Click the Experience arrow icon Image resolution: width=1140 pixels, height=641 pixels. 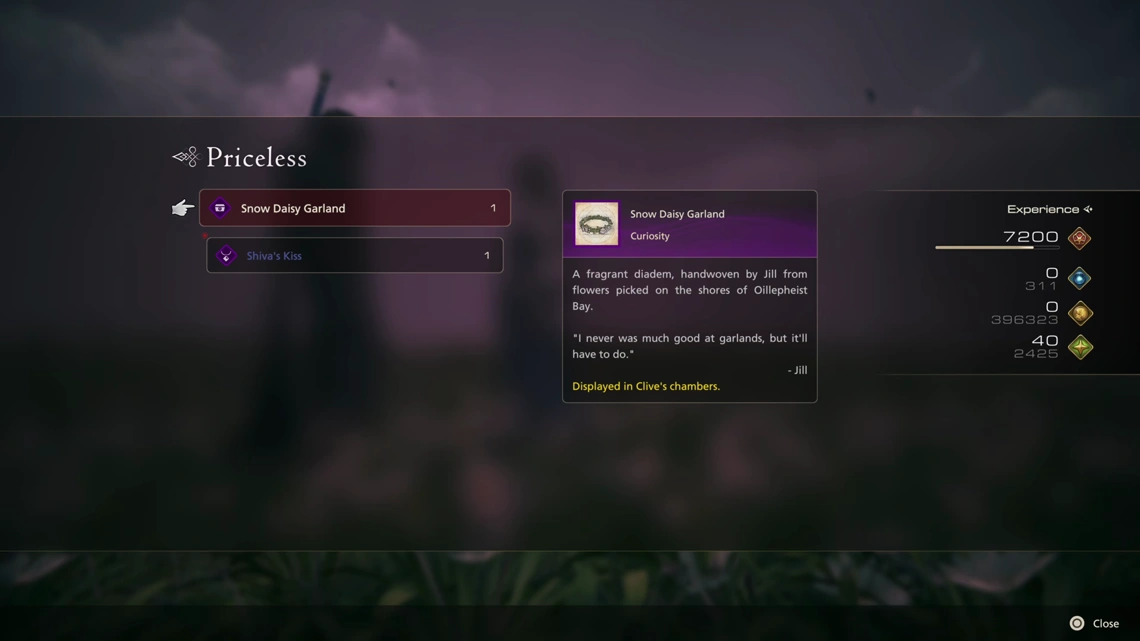(1088, 209)
